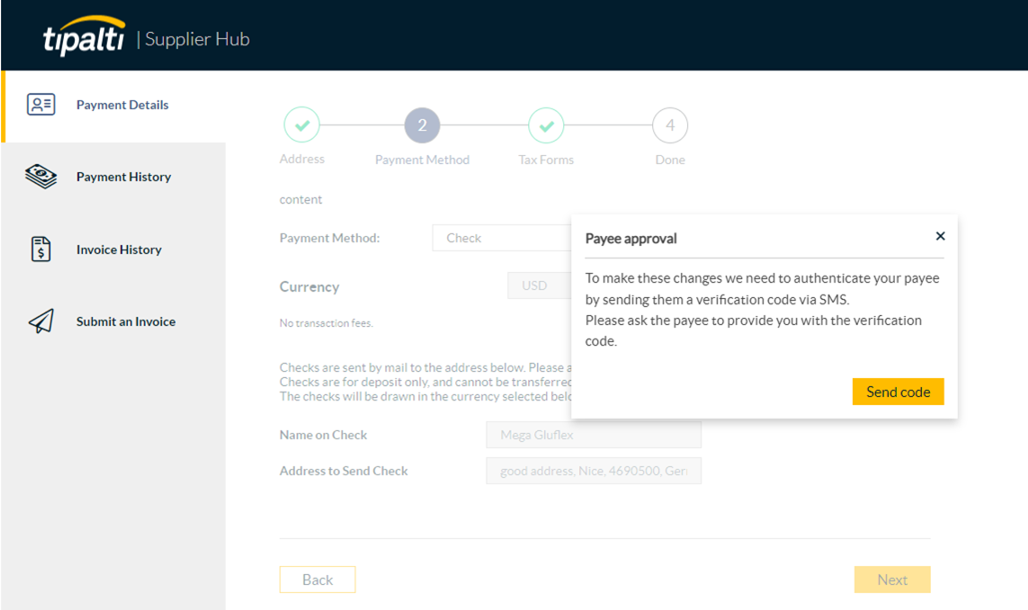Click the Invoice History document icon
1028x610 pixels.
pyautogui.click(x=41, y=249)
